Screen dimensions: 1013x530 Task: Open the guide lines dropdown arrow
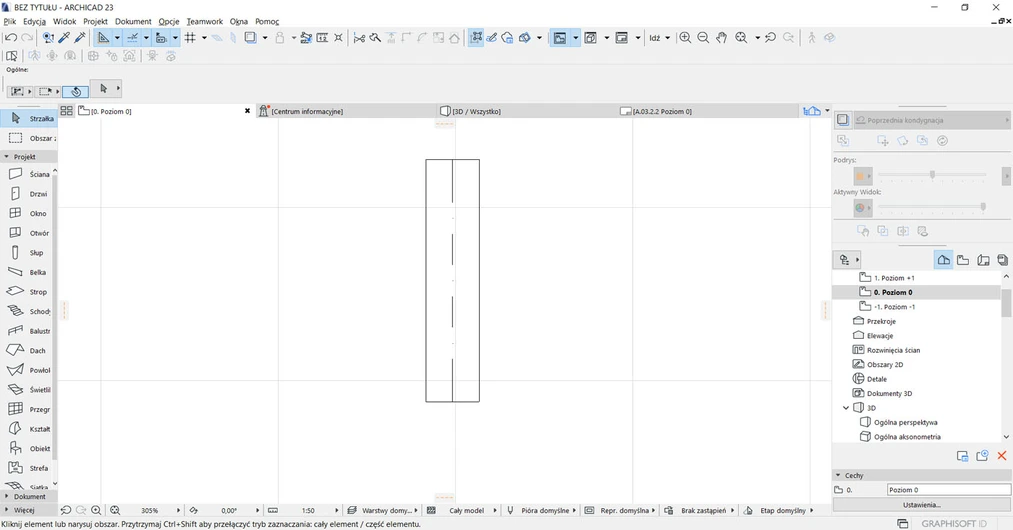point(117,37)
